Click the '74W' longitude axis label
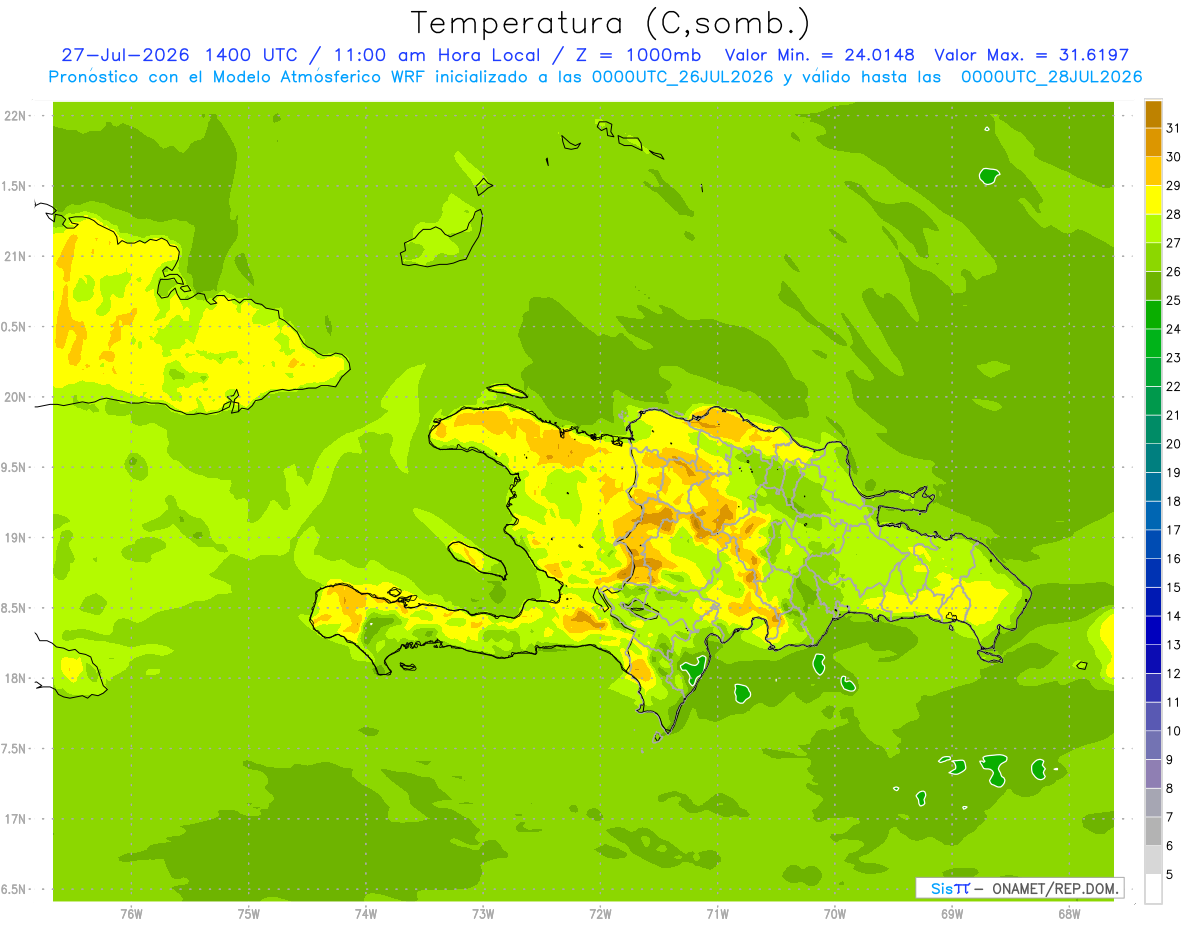The width and height of the screenshot is (1200, 927). pyautogui.click(x=366, y=913)
